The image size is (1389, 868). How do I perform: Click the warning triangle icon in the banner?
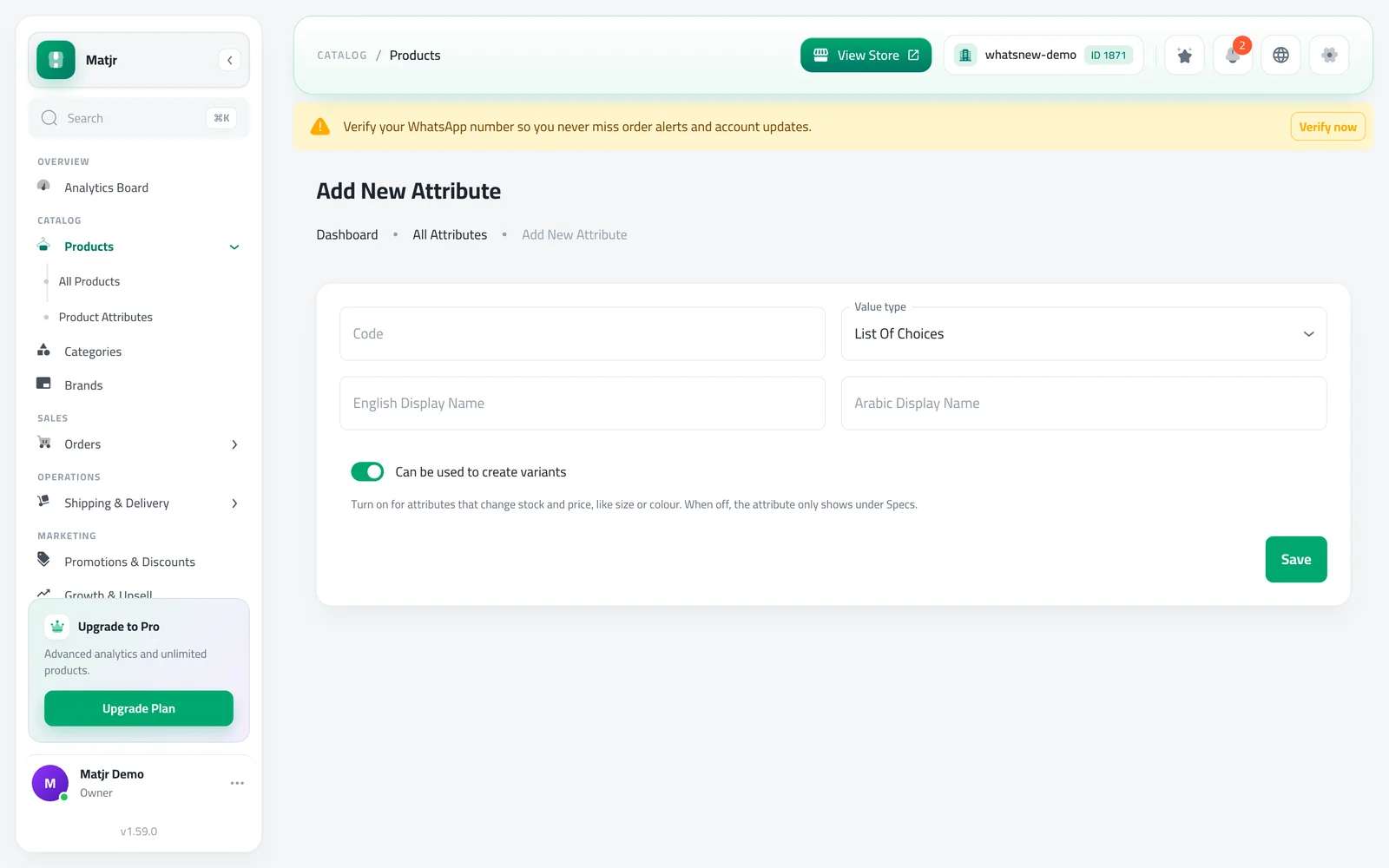[320, 127]
